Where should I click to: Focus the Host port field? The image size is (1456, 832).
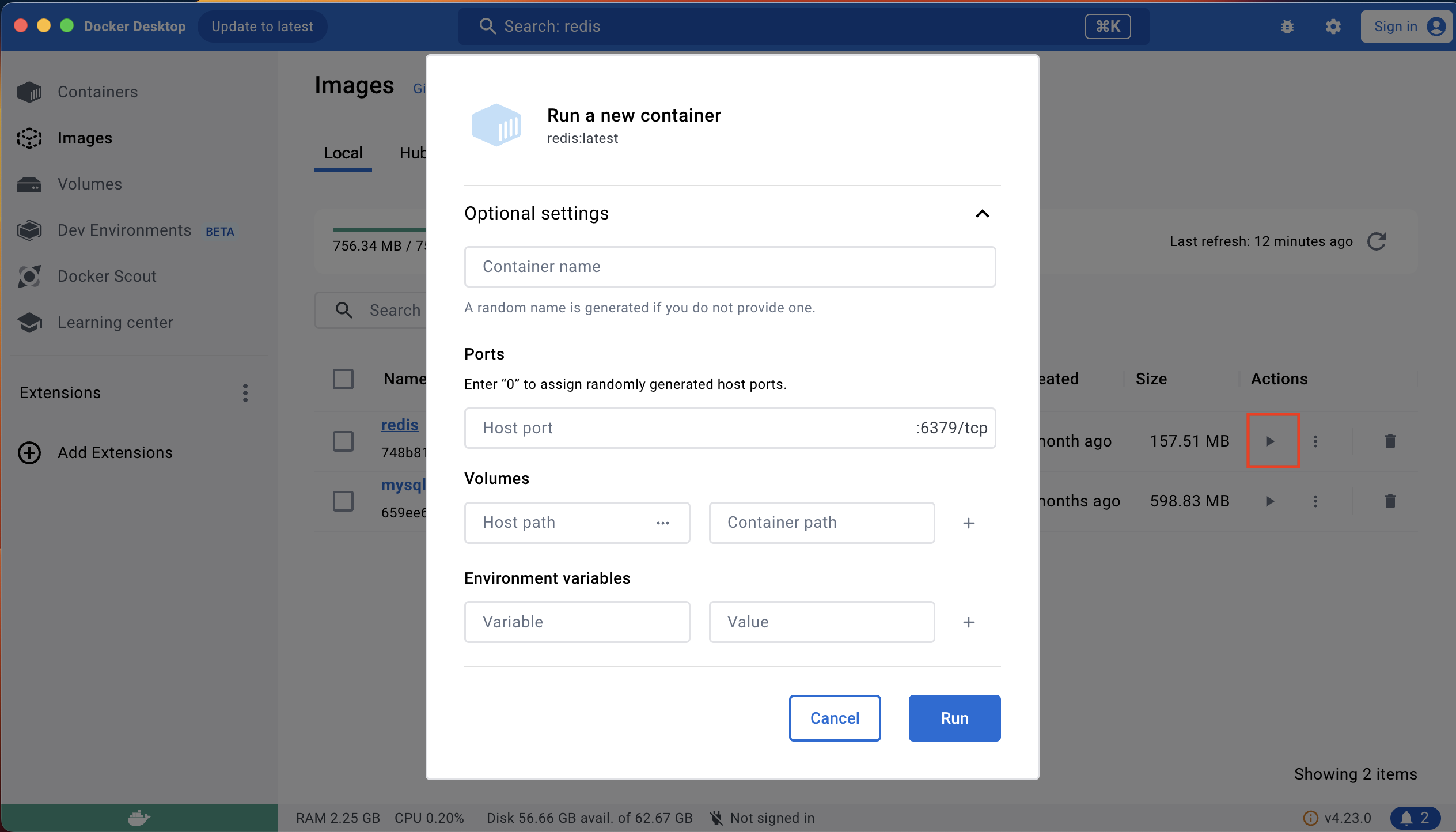(730, 428)
